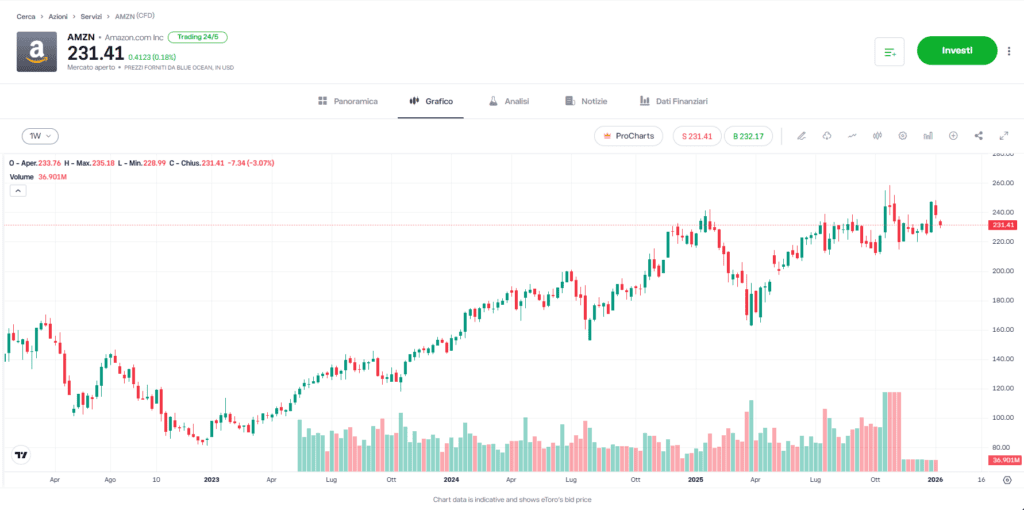
Task: Open chart settings gear icon
Action: [903, 136]
